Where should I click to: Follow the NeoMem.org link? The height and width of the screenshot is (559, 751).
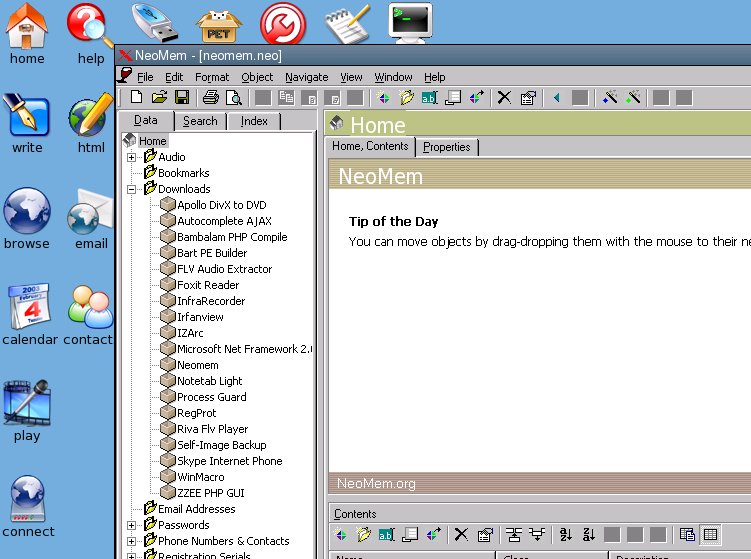pos(376,483)
